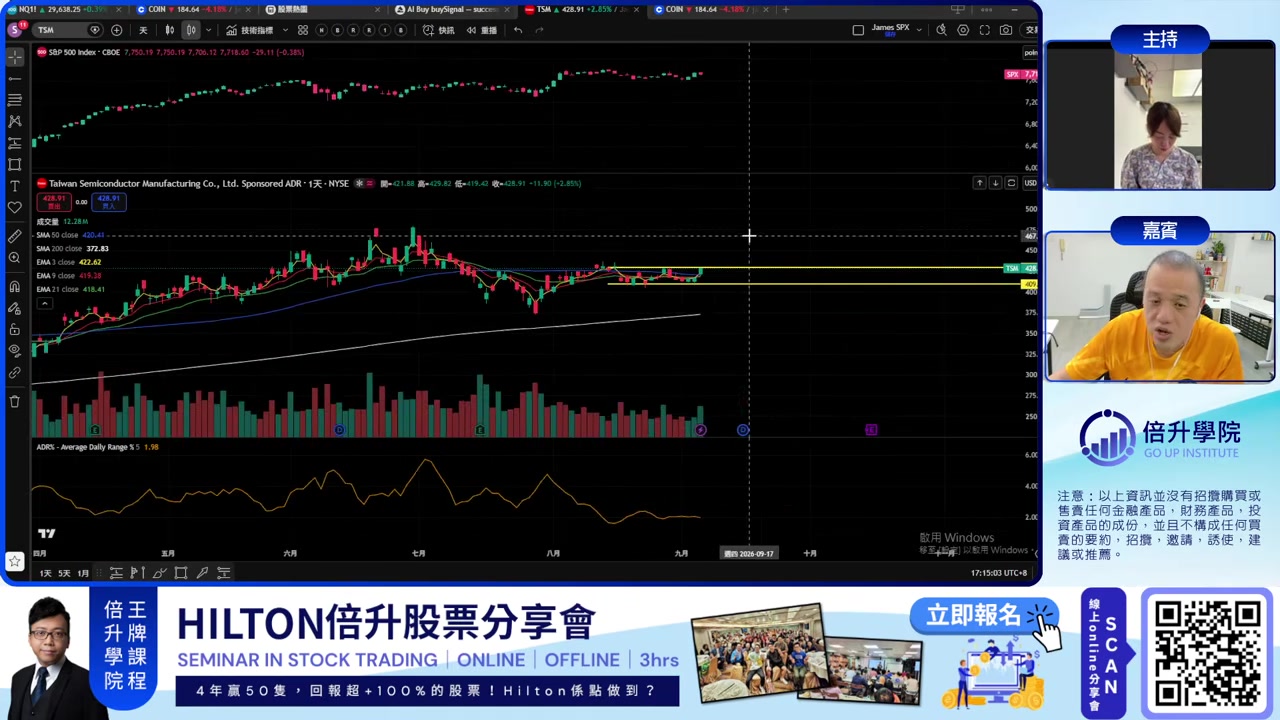Open the day interval selector
1280x720 pixels.
tap(143, 30)
